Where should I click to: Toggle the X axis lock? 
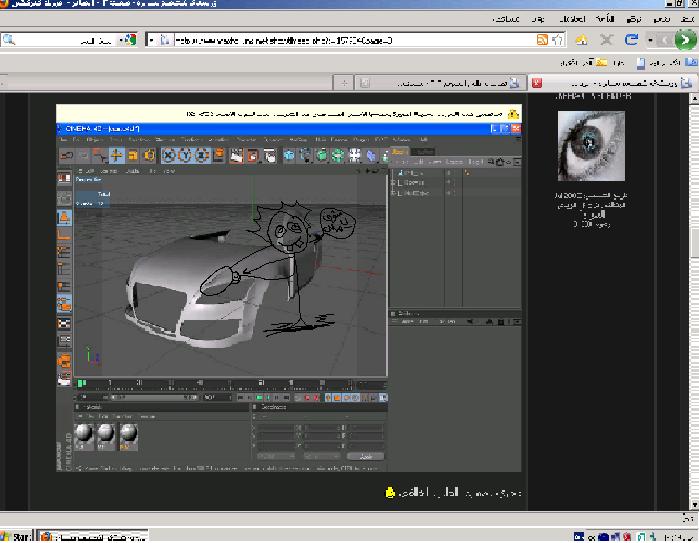(x=169, y=156)
